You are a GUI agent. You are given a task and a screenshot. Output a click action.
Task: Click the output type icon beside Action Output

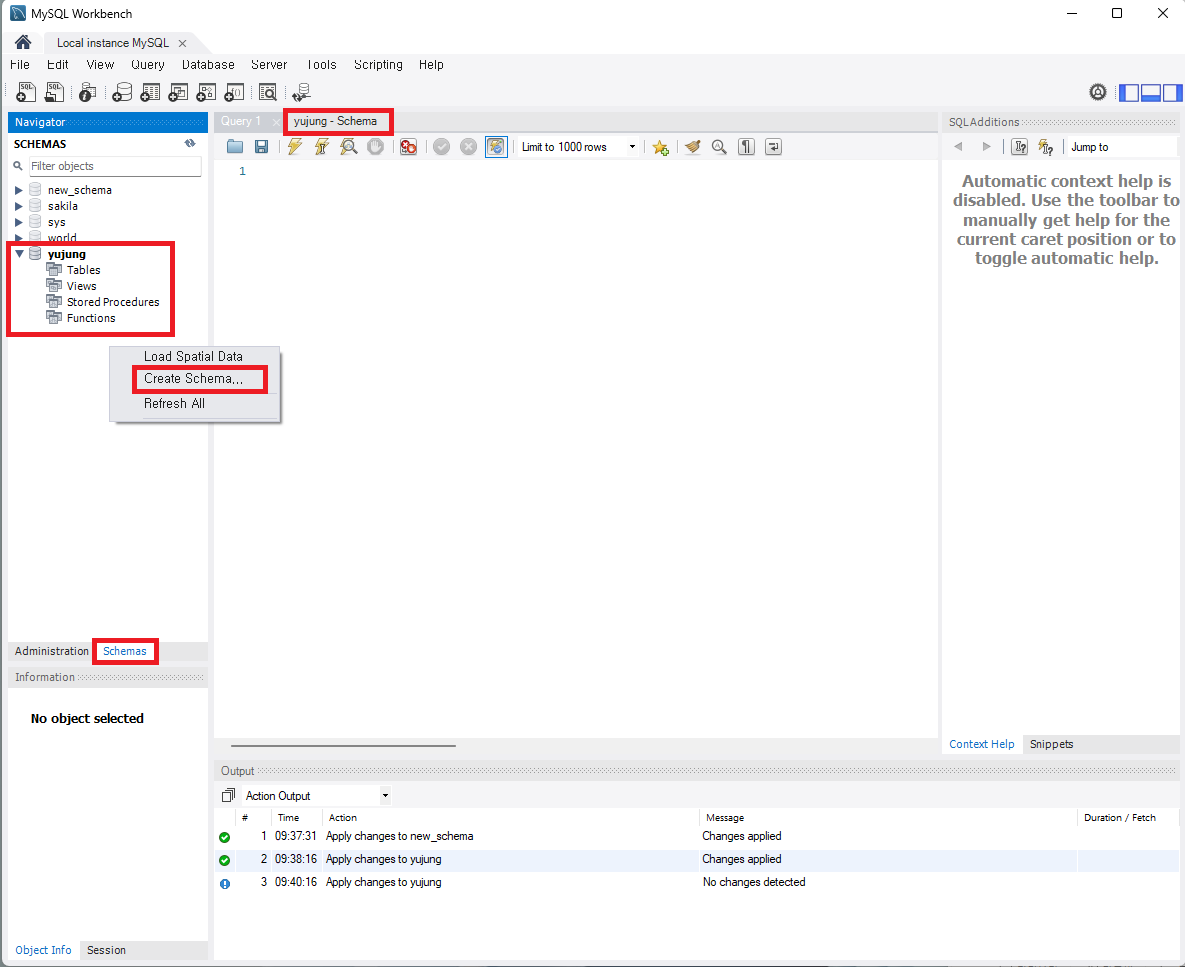click(x=228, y=795)
